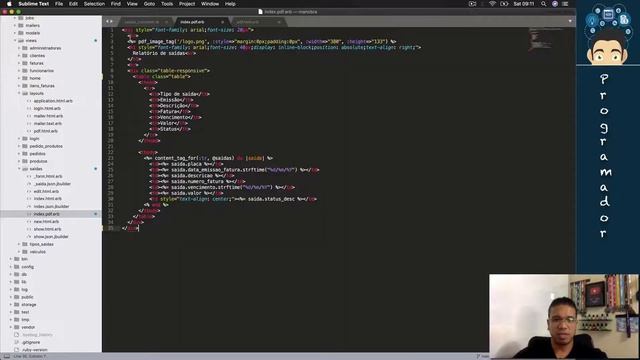This screenshot has width=640, height=360.
Task: Open the Sublime Text application menu
Action: pos(33,4)
